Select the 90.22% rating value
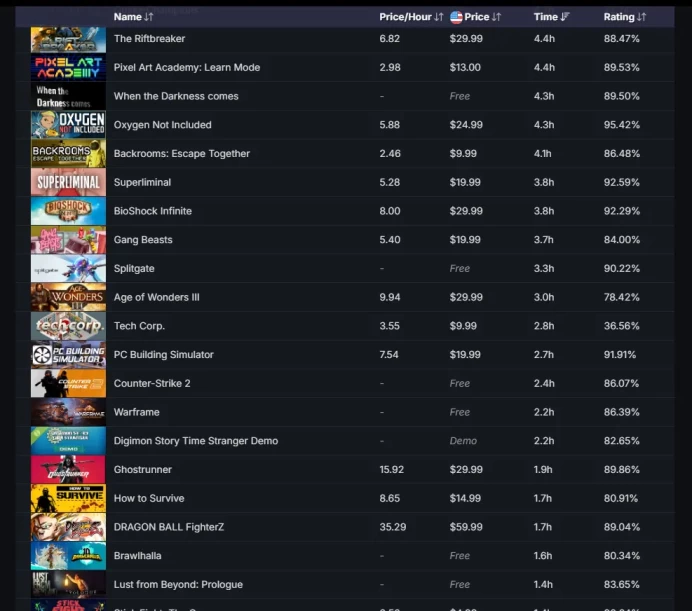Screen dimensions: 692x611 click(x=621, y=268)
